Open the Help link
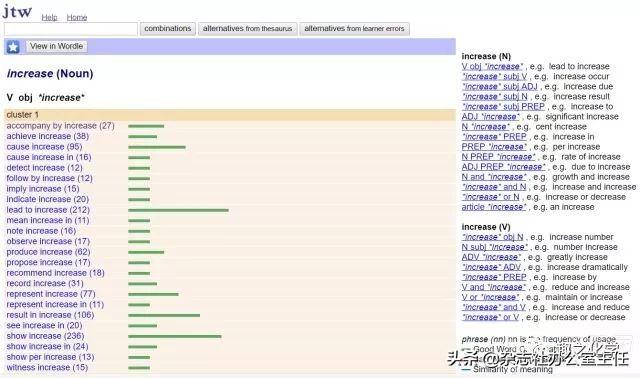This screenshot has width=640, height=378. [x=49, y=18]
